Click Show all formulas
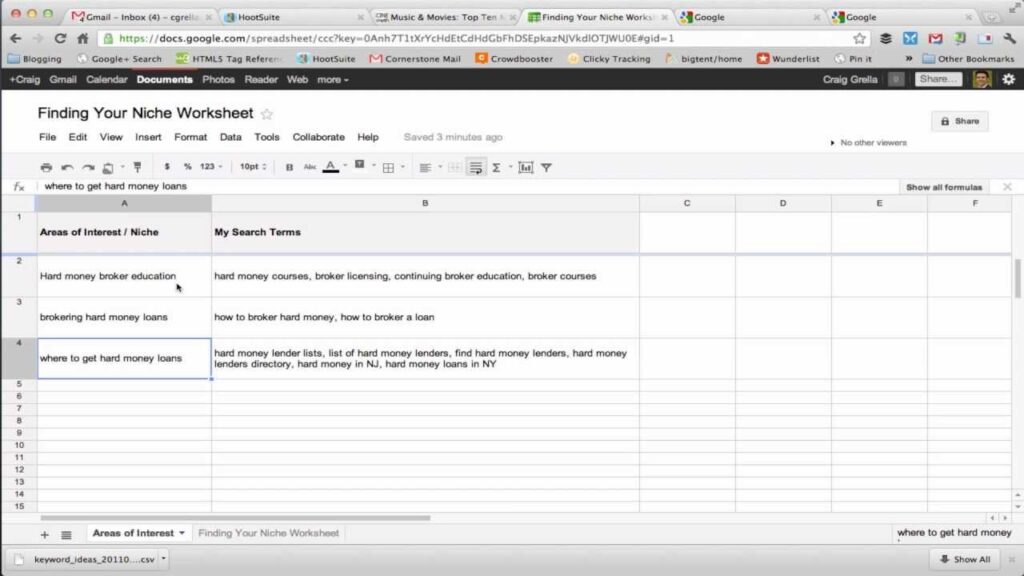 tap(944, 187)
